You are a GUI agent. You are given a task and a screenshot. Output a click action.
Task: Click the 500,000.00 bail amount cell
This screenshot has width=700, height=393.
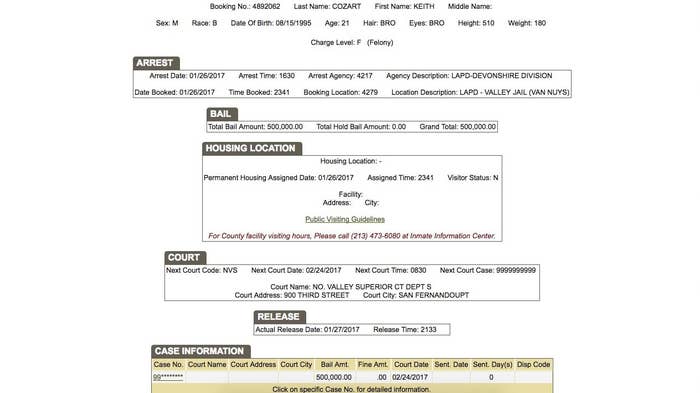[333, 377]
